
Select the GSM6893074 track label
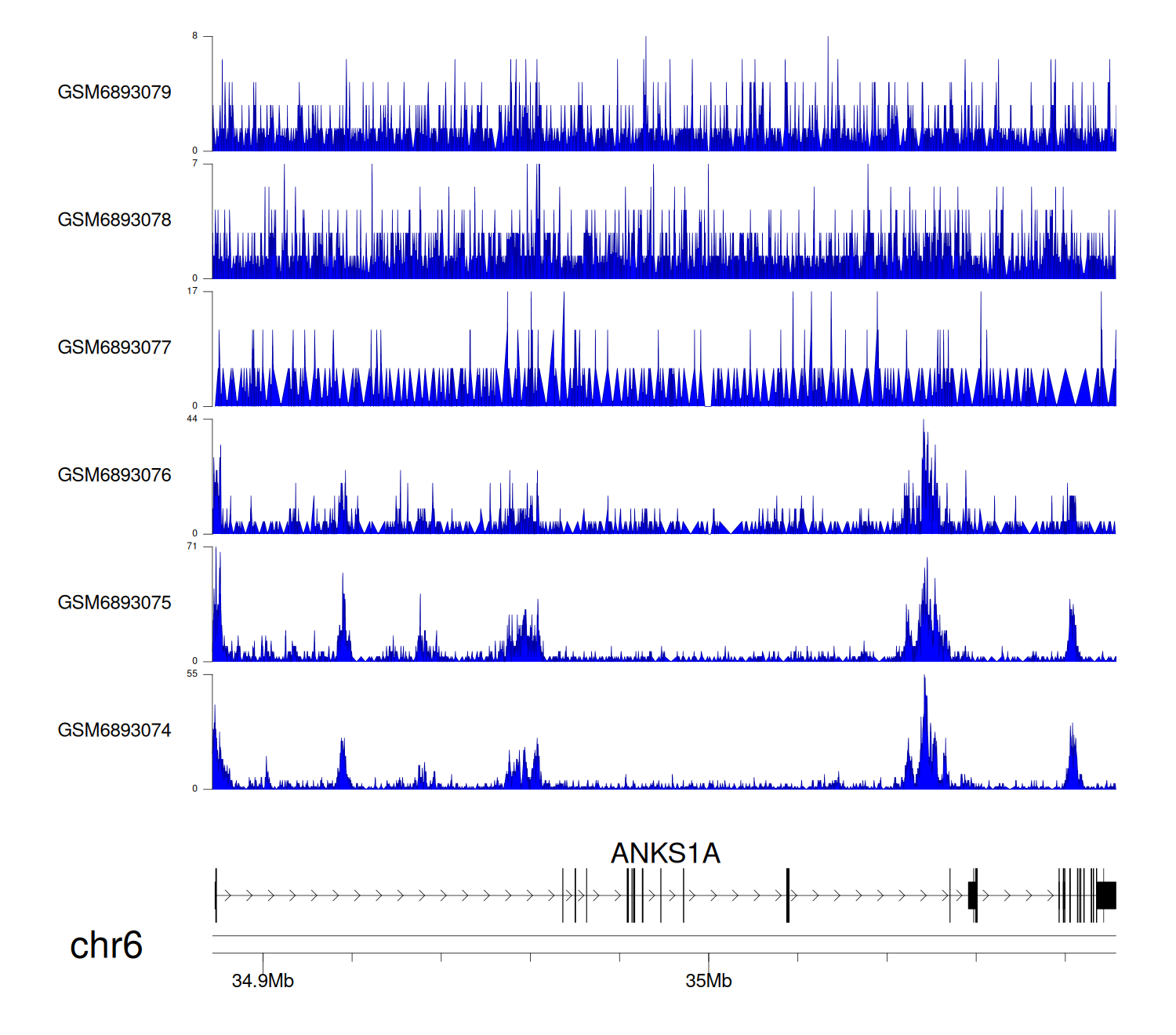(x=114, y=731)
